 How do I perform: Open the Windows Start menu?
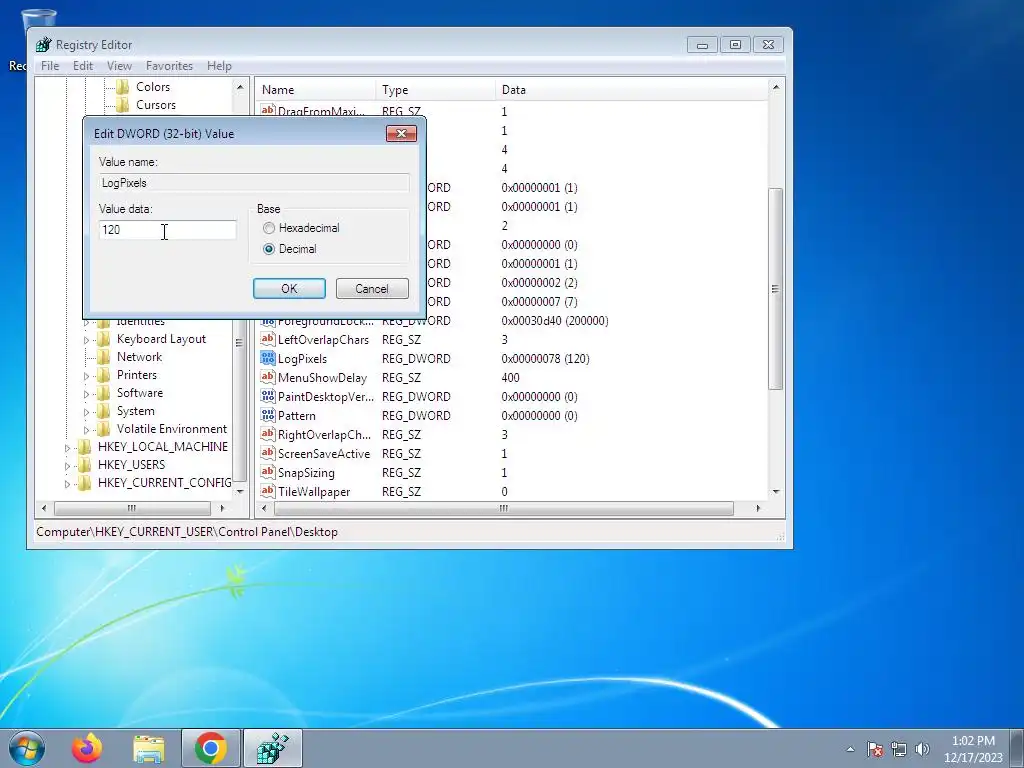point(27,748)
